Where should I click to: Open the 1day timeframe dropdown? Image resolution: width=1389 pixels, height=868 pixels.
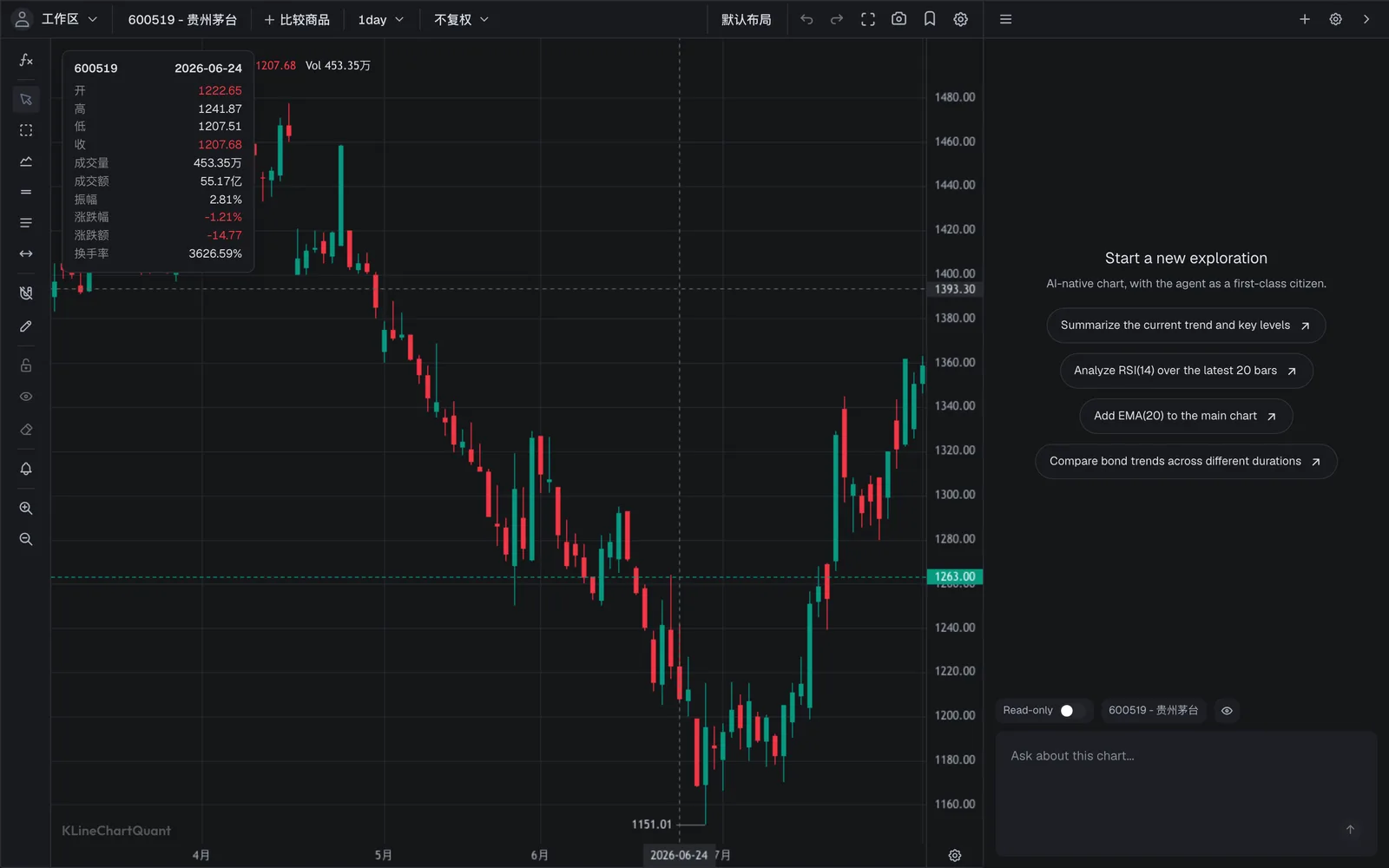[x=381, y=19]
